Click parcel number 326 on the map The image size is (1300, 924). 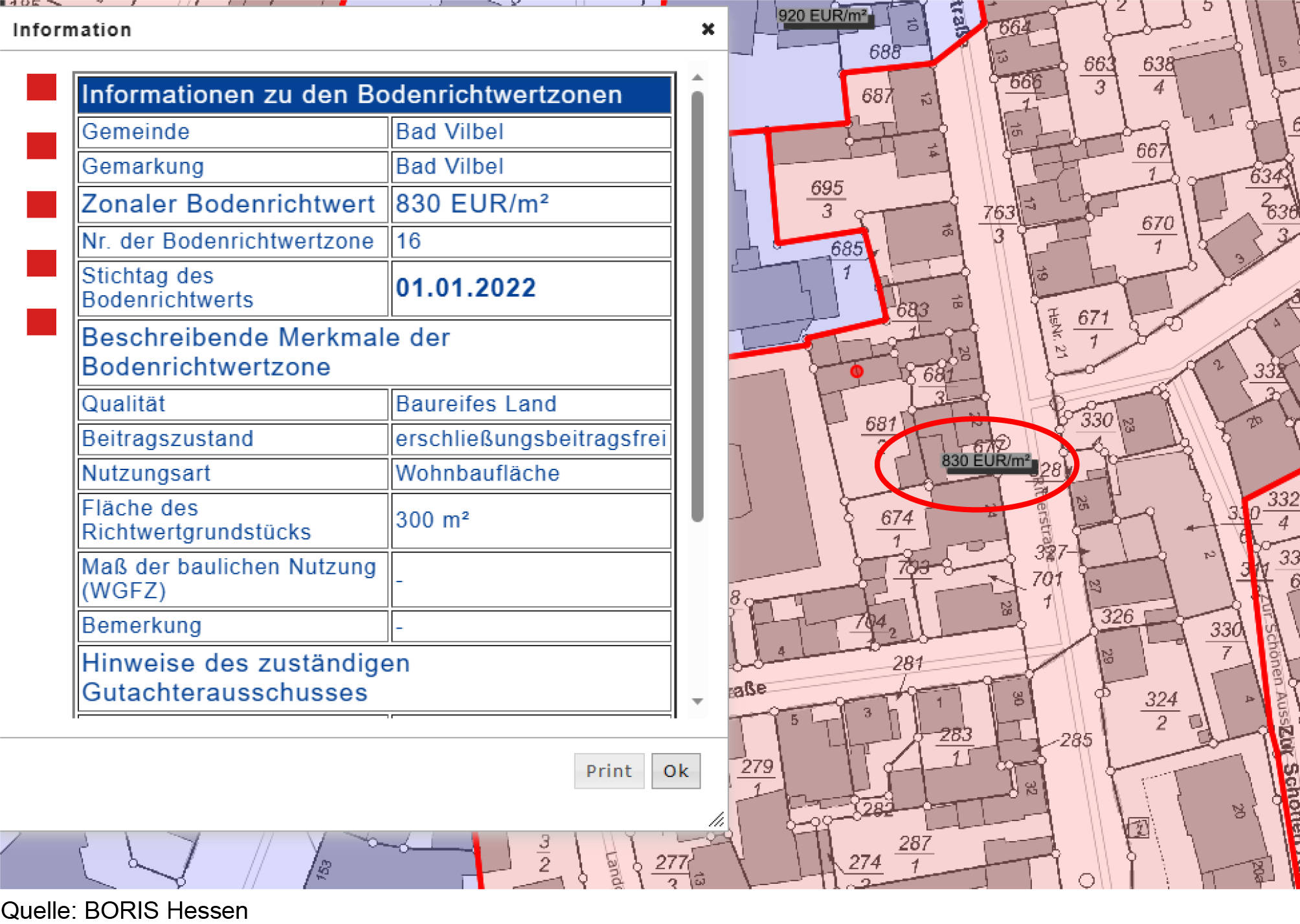click(1117, 616)
